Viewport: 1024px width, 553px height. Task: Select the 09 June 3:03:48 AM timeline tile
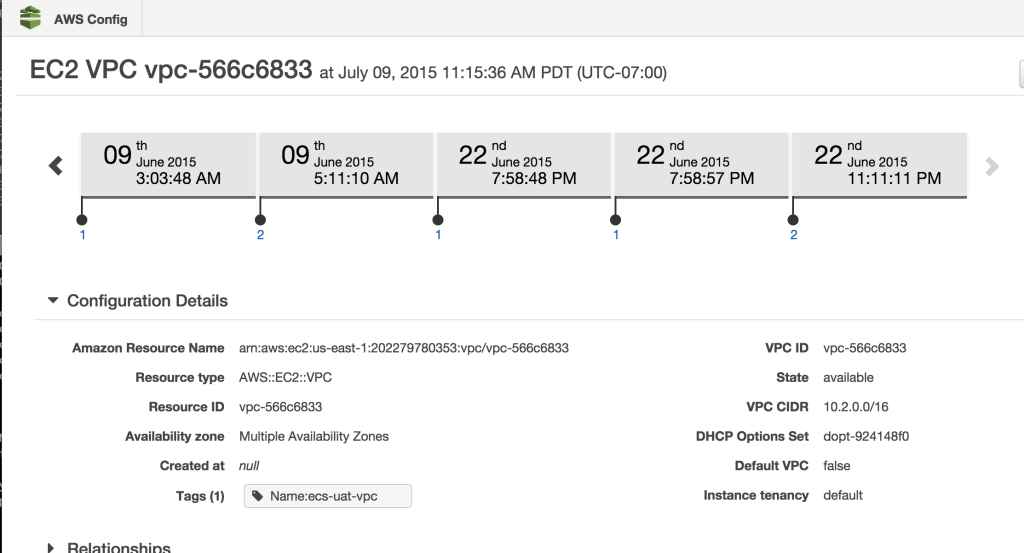168,165
